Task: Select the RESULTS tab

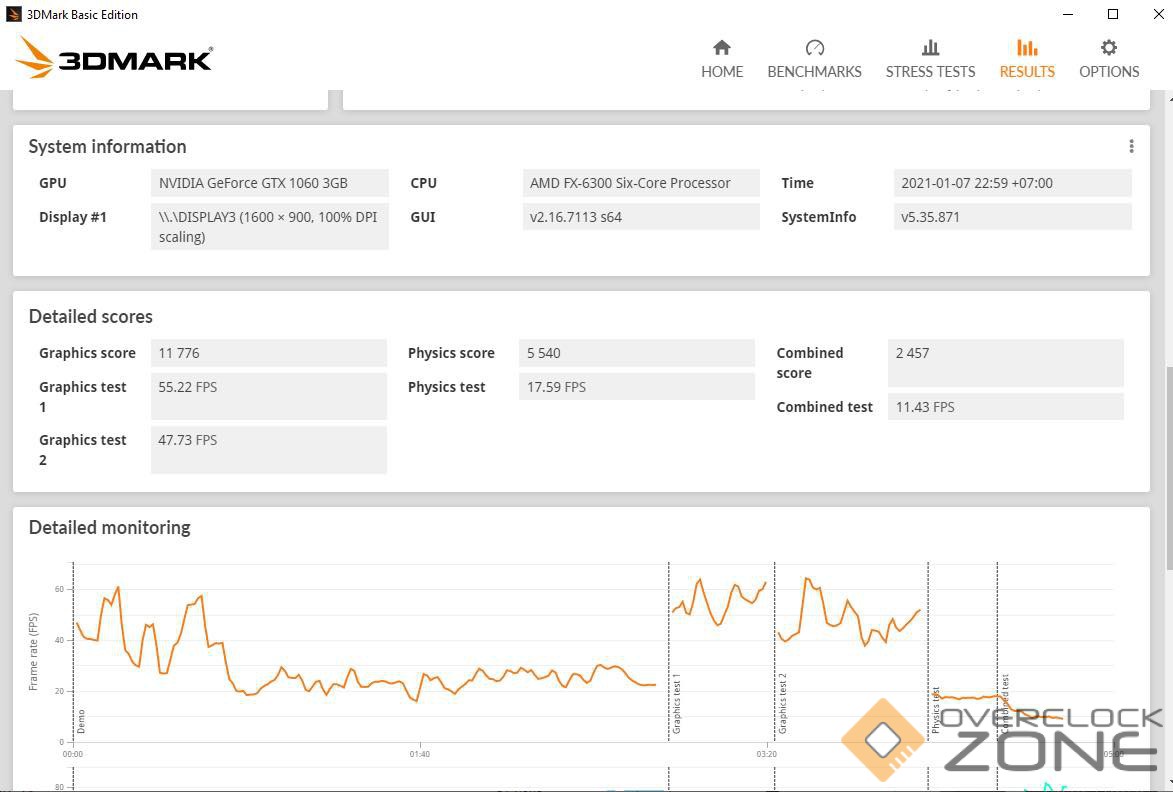Action: (x=1026, y=59)
